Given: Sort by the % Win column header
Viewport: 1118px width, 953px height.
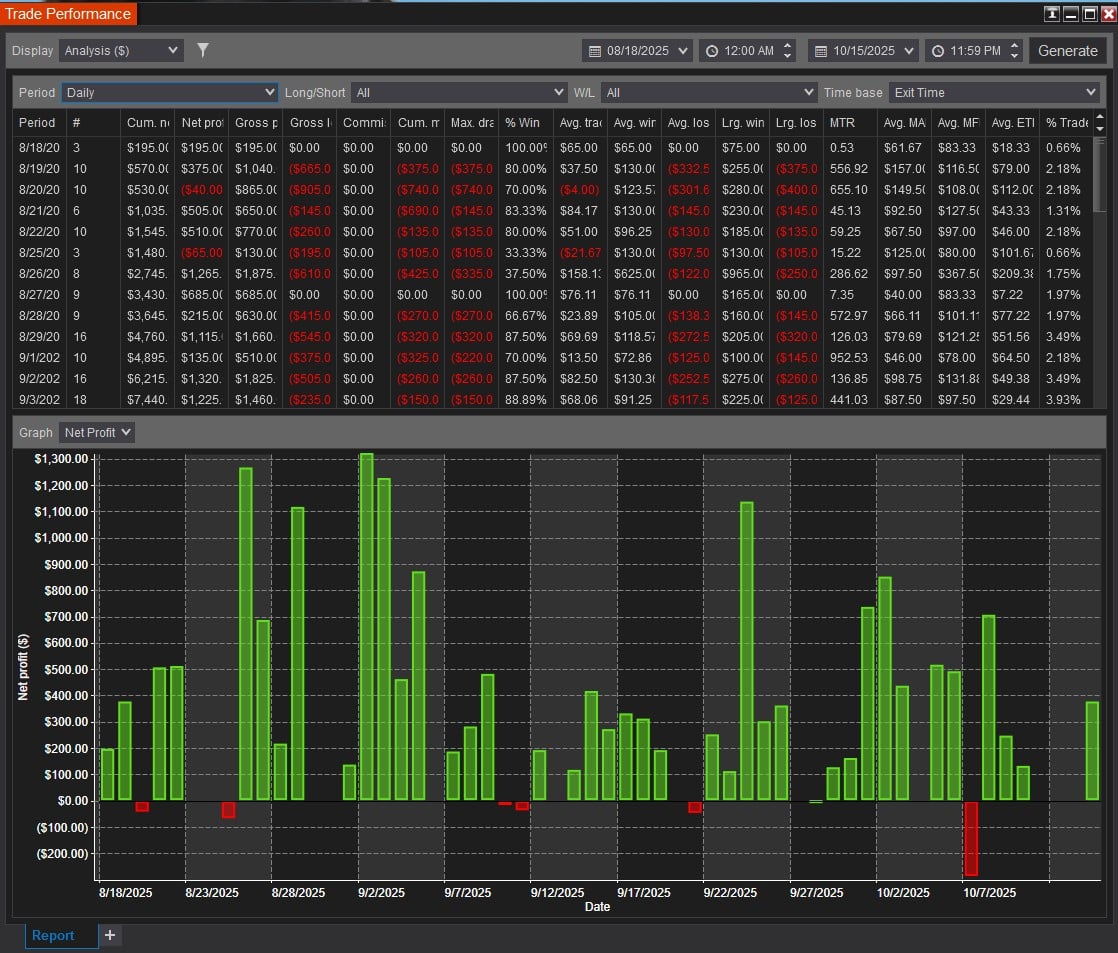Looking at the screenshot, I should (524, 122).
